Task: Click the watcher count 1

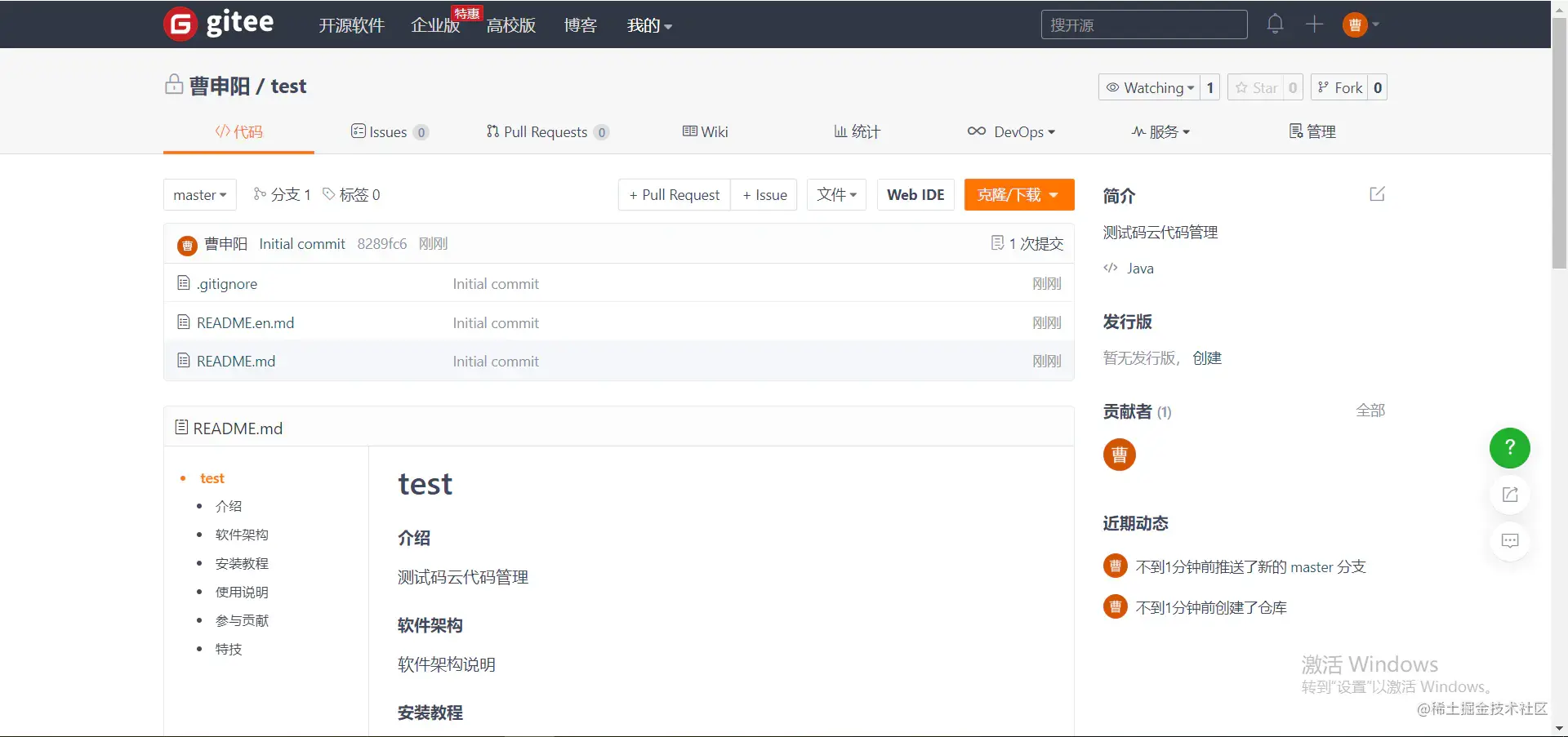Action: [1209, 87]
